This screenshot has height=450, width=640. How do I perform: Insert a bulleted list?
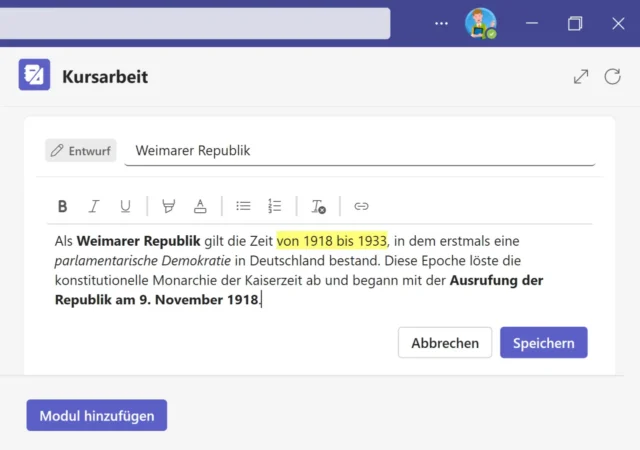(x=243, y=206)
